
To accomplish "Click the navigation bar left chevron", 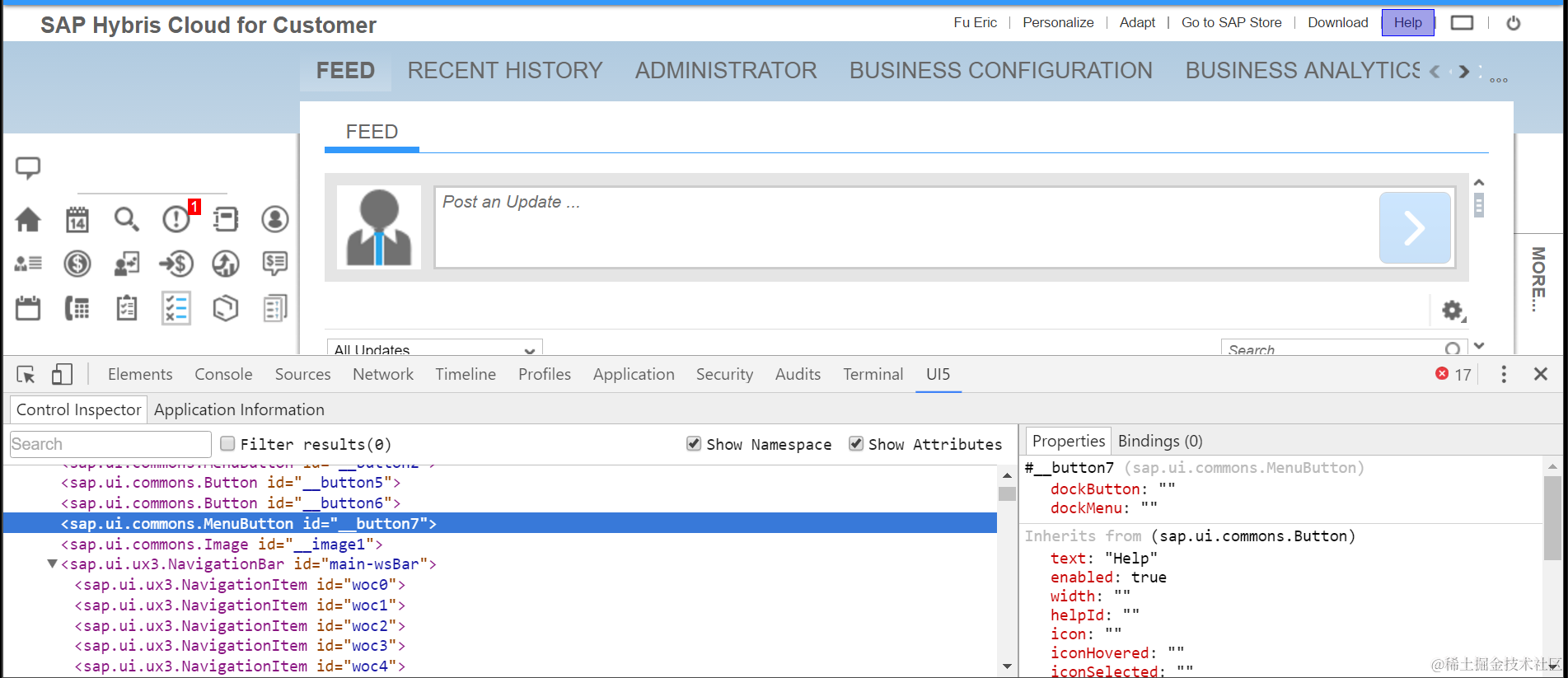I will click(1435, 72).
